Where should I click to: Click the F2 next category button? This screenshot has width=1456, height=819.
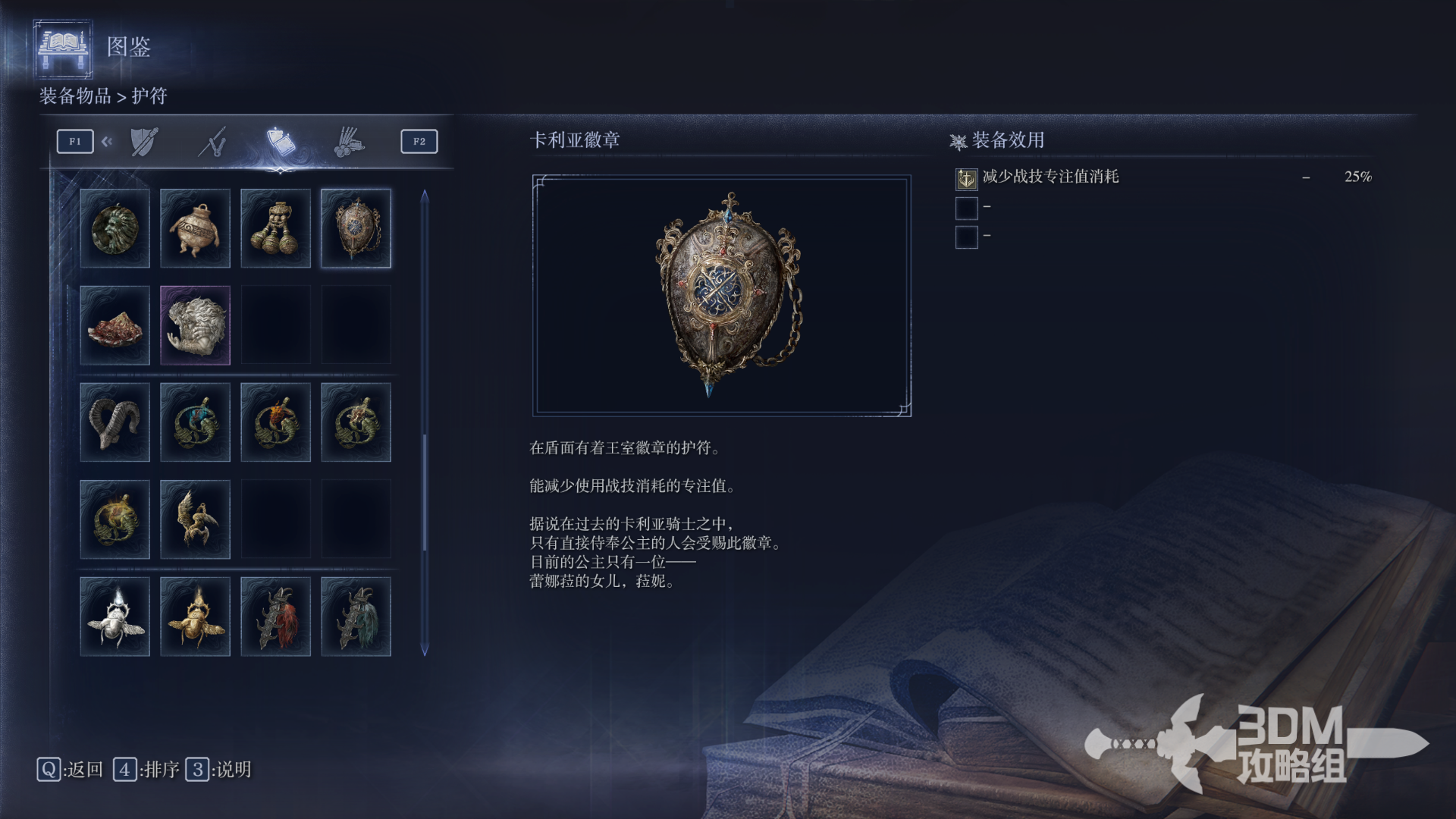click(x=419, y=141)
